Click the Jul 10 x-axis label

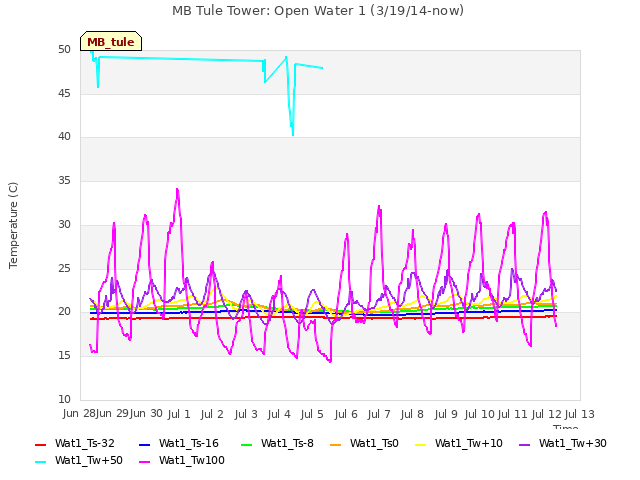pos(480,414)
